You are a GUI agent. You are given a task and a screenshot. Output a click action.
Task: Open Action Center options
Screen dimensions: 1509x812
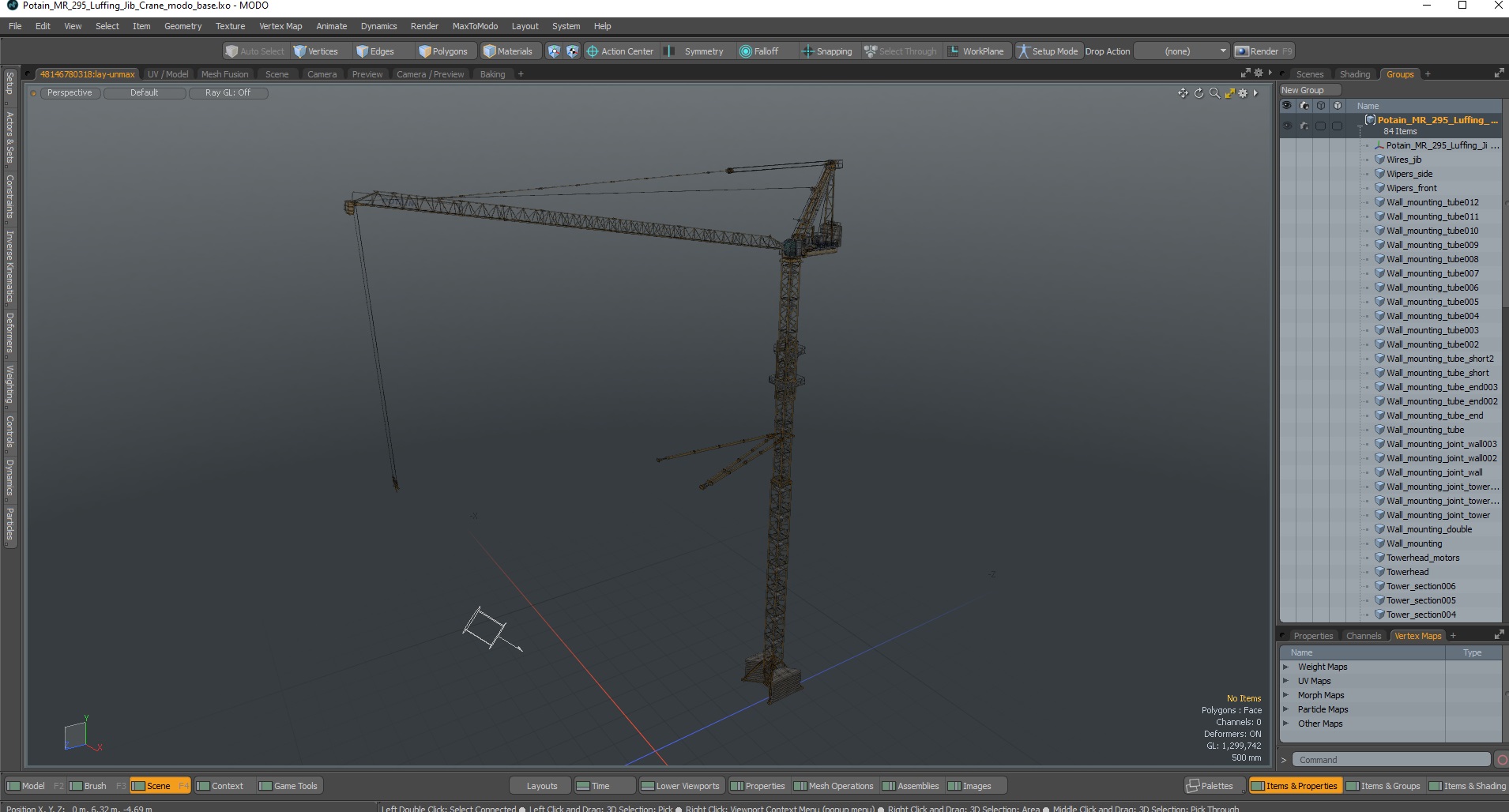620,51
